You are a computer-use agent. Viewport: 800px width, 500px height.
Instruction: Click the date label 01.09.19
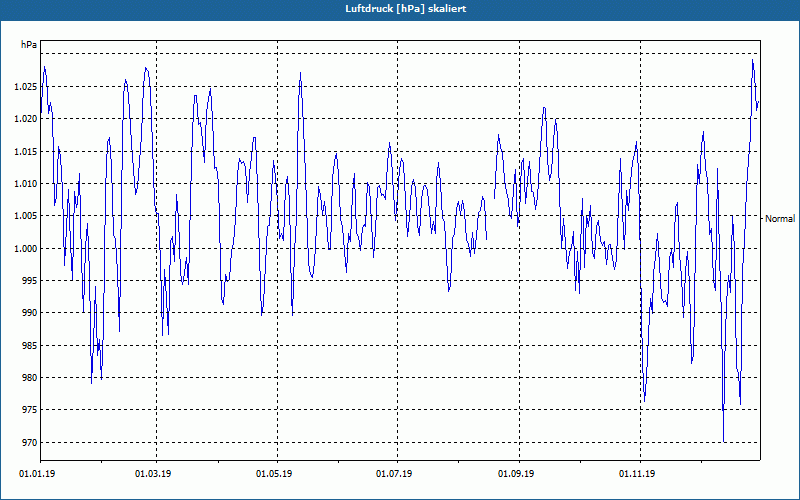coord(516,474)
